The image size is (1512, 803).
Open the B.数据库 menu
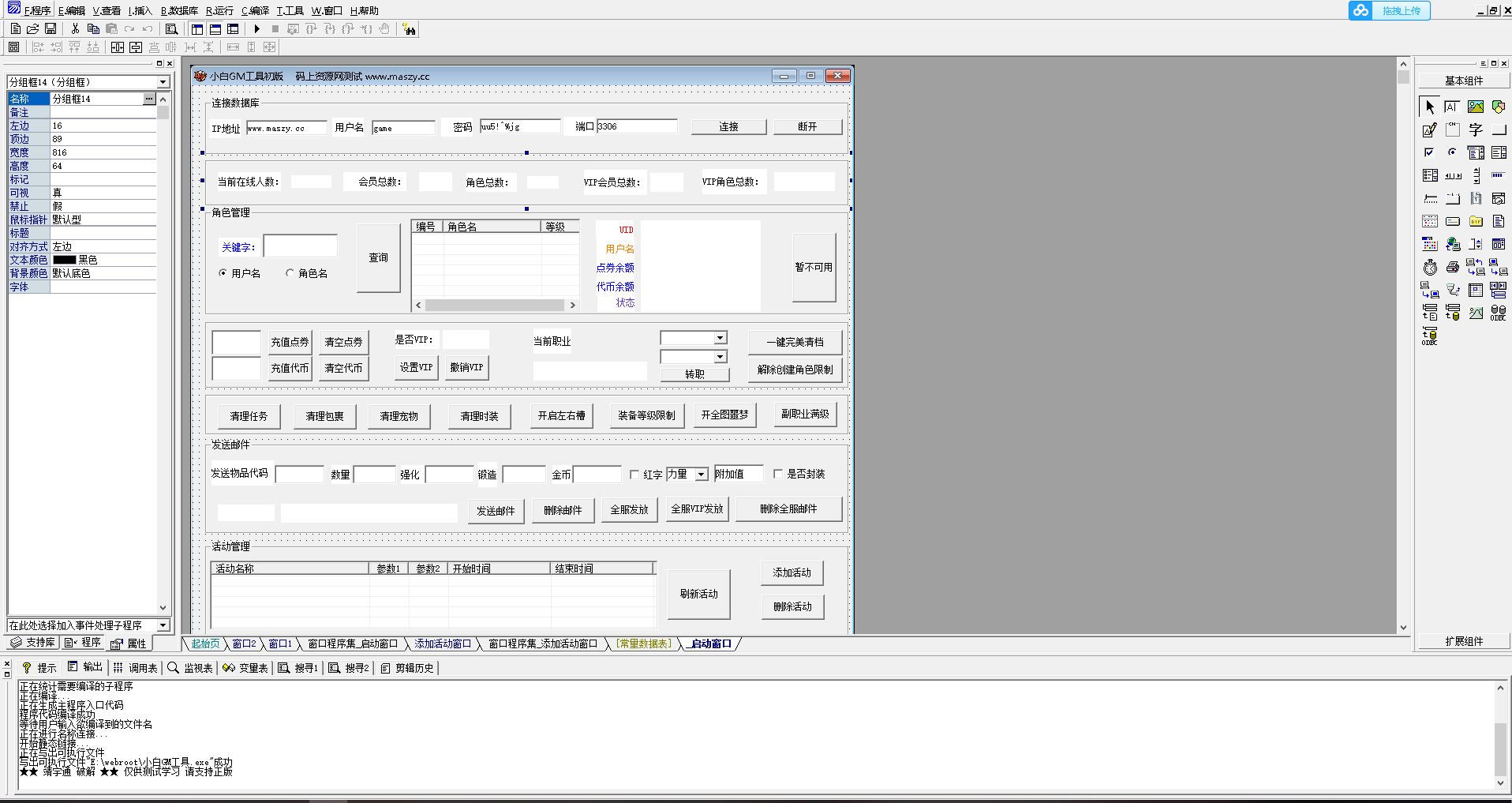tap(179, 10)
